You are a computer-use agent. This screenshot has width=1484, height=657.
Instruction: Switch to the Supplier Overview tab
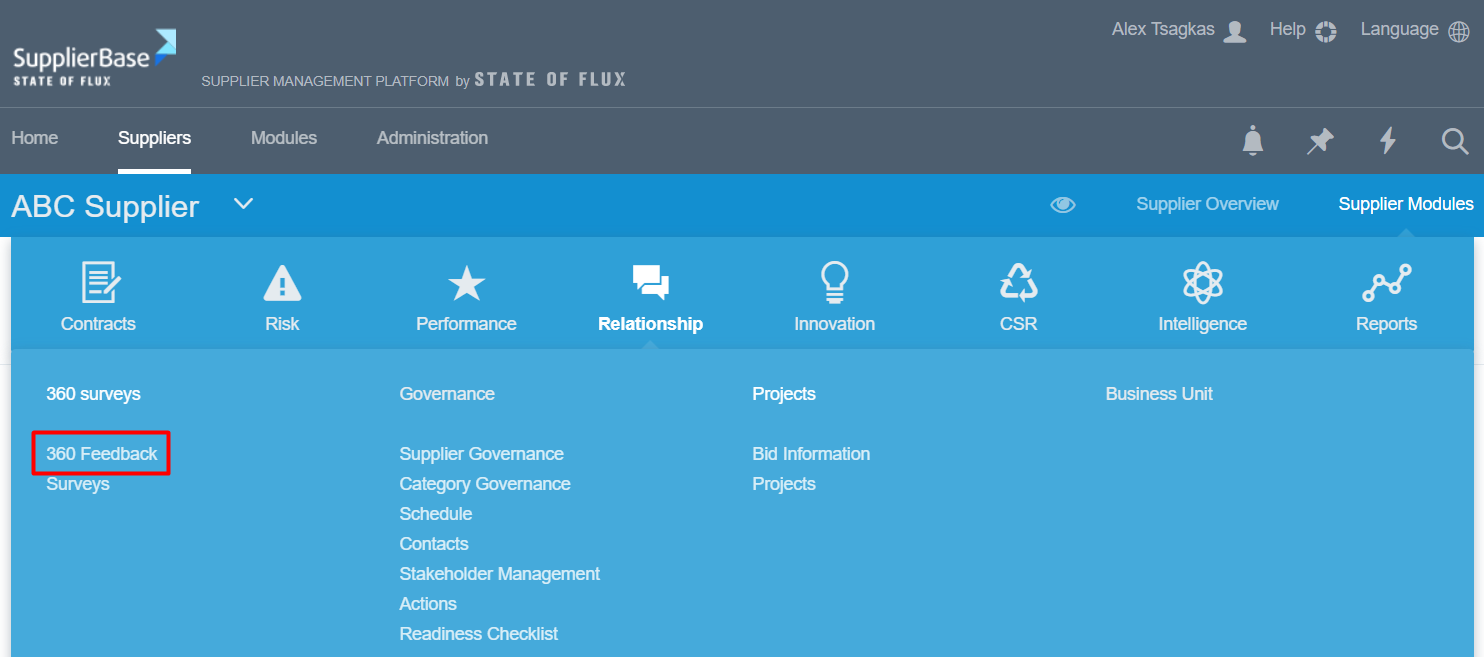point(1207,204)
